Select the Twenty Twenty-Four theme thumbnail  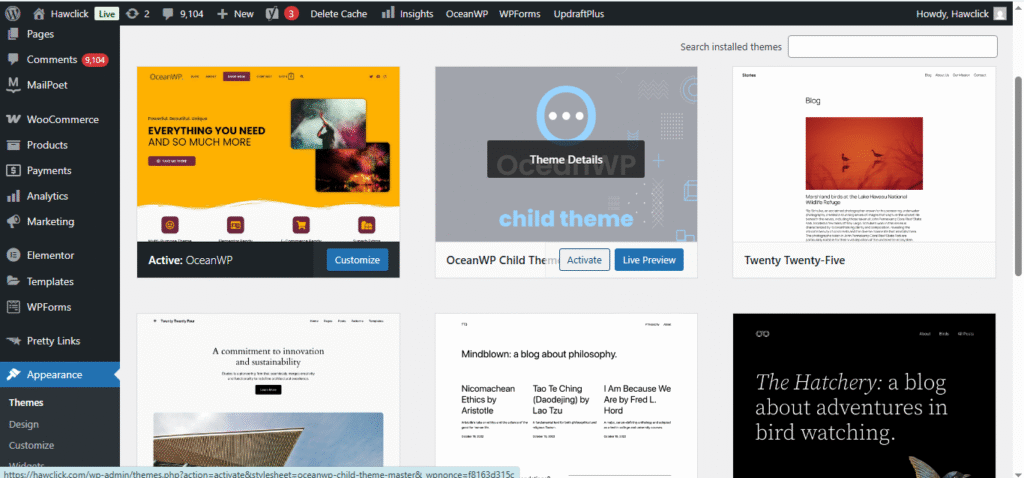coord(268,396)
